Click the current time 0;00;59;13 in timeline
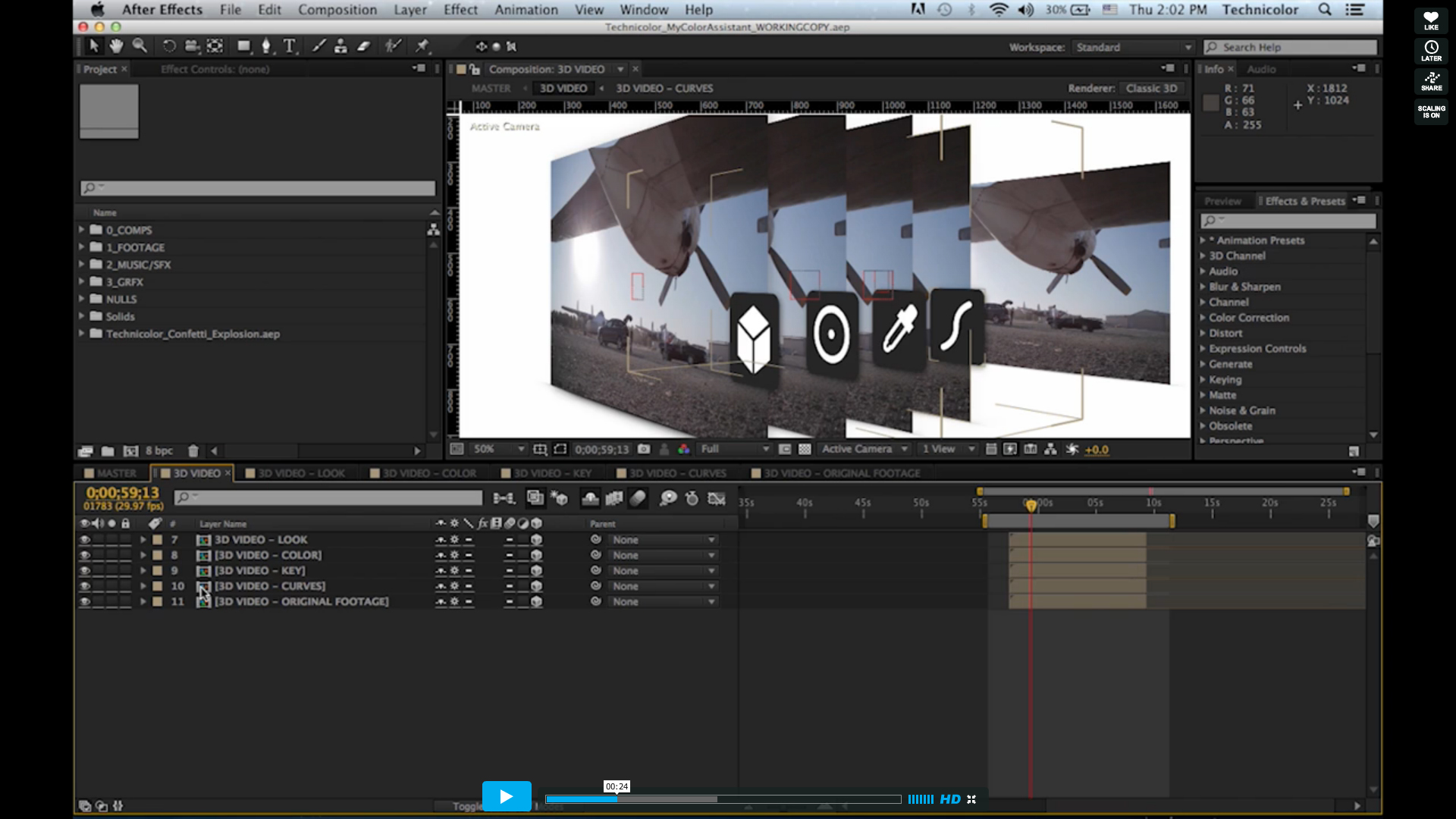Viewport: 1456px width, 819px height. click(123, 493)
